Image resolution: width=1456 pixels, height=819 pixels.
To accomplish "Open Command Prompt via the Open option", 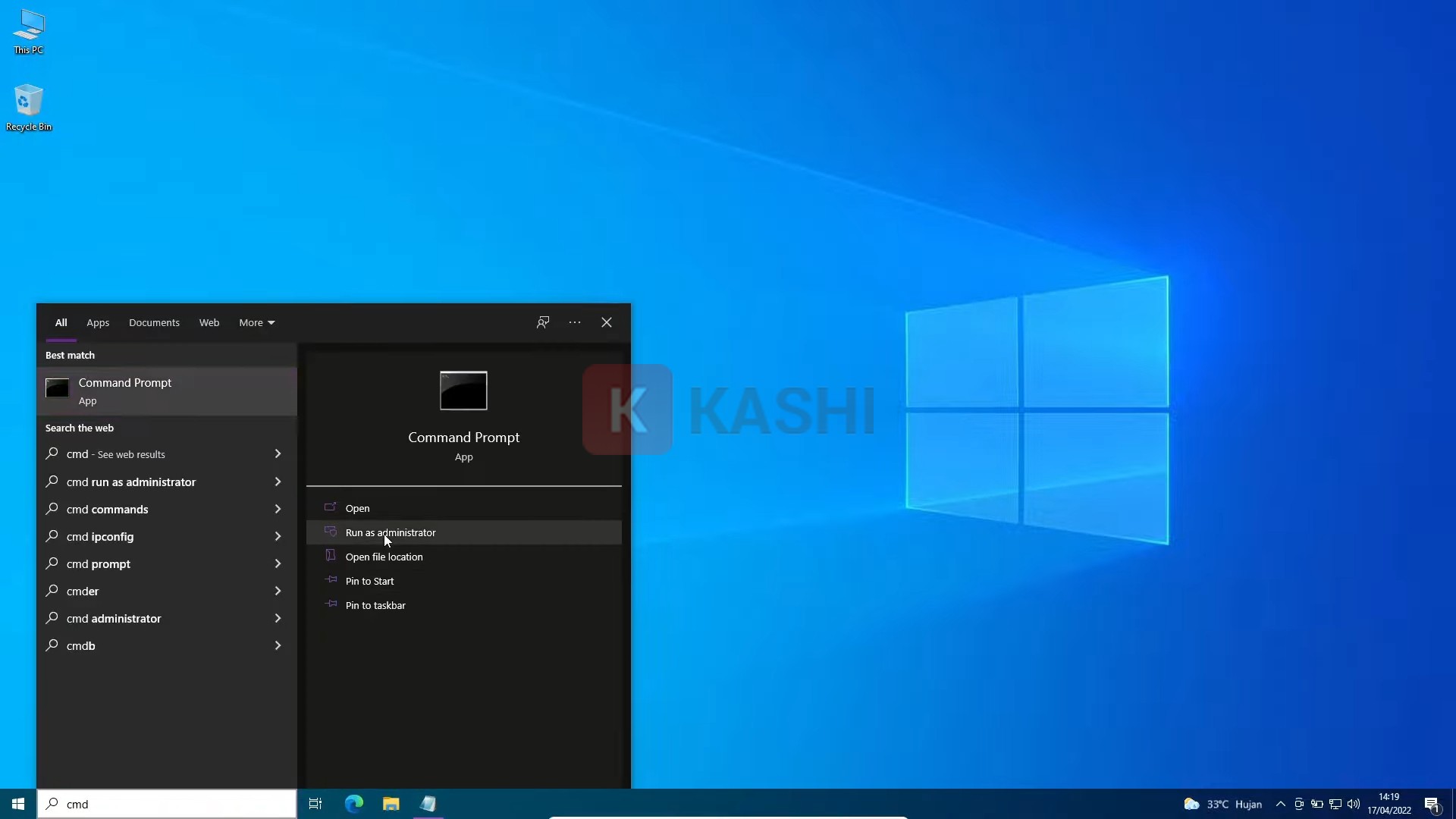I will pyautogui.click(x=356, y=508).
